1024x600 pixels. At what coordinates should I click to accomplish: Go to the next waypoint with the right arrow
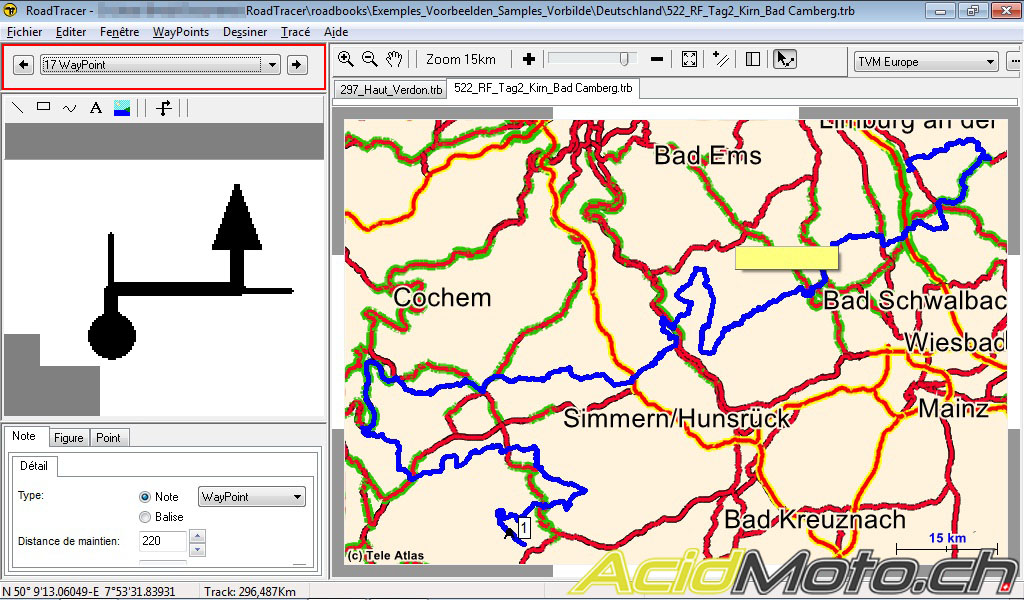tap(297, 65)
